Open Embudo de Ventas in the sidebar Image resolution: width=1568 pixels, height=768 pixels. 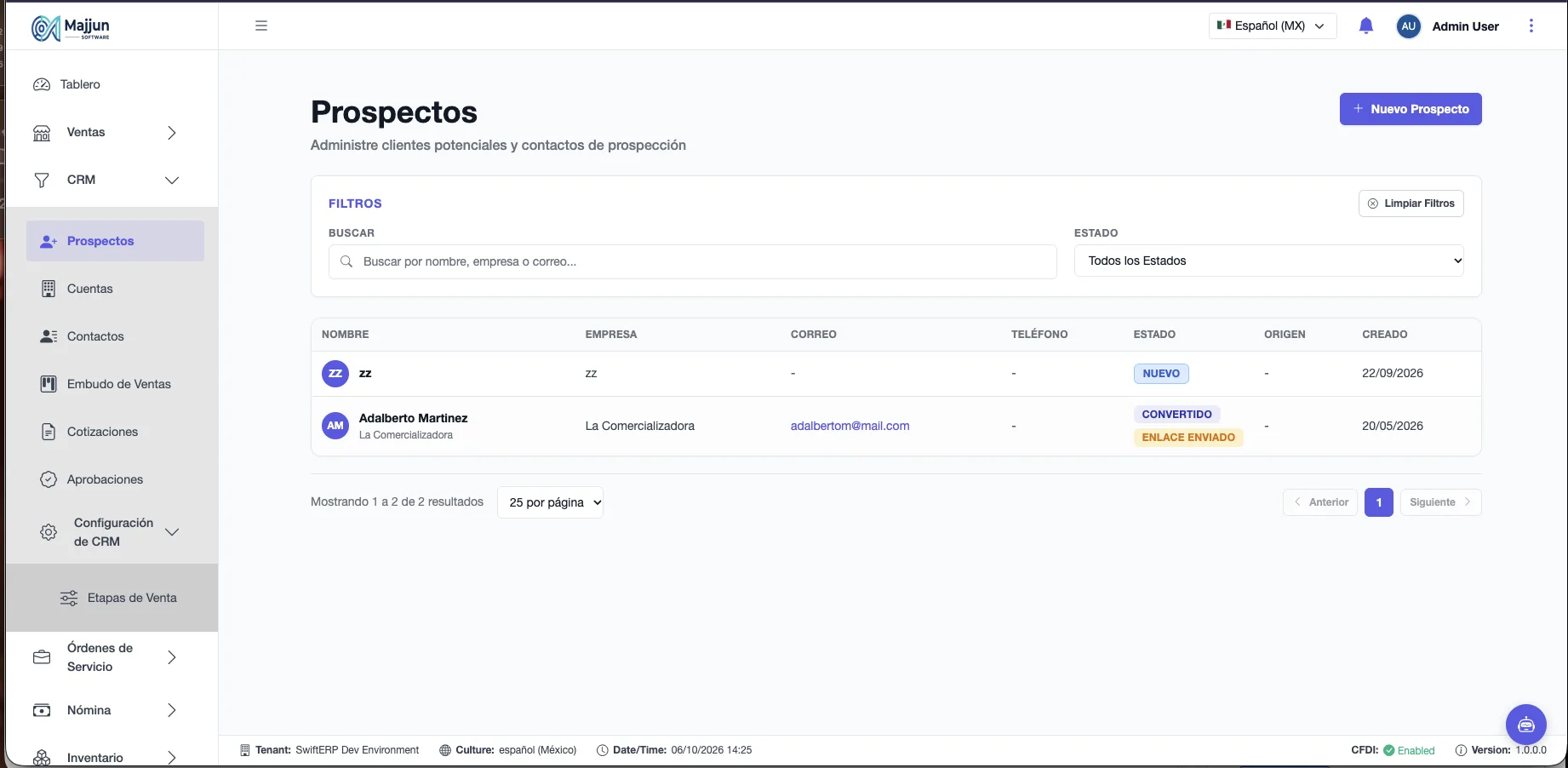[115, 384]
